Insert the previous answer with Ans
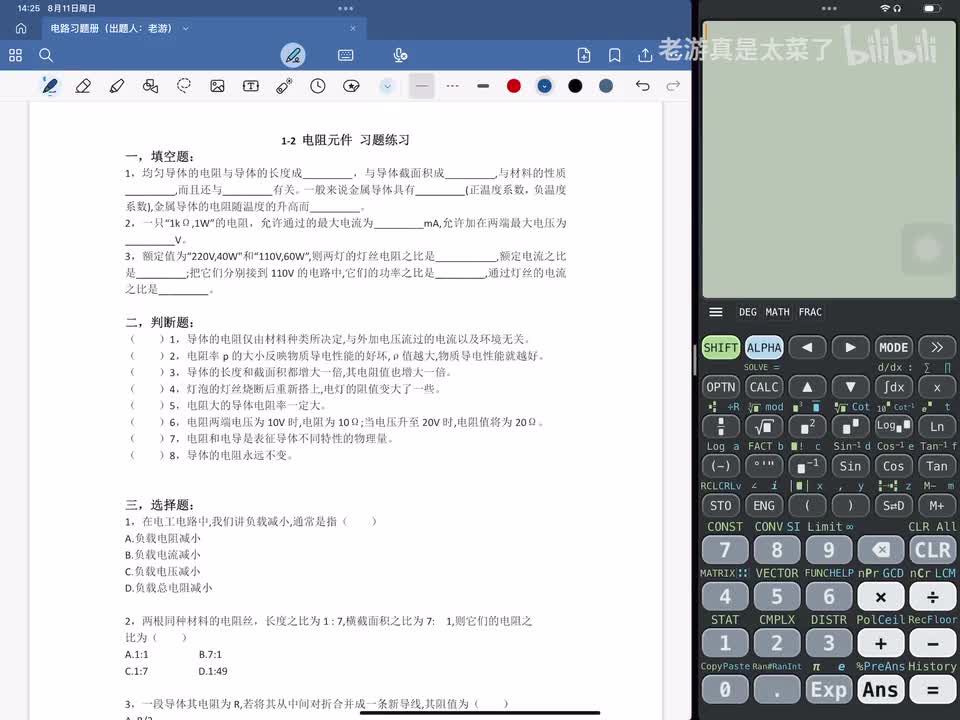Viewport: 960px width, 720px height. [x=880, y=690]
